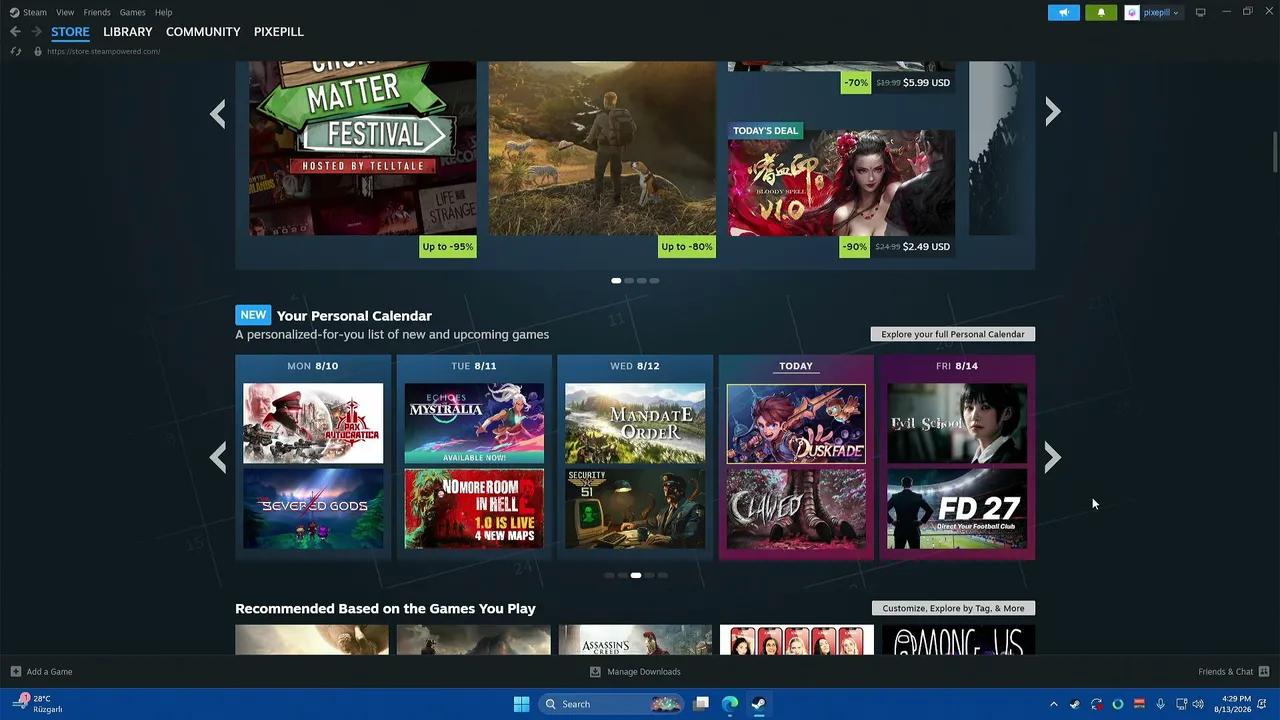The width and height of the screenshot is (1280, 720).
Task: Open the Assassin's Creed recommended game
Action: pos(635,640)
